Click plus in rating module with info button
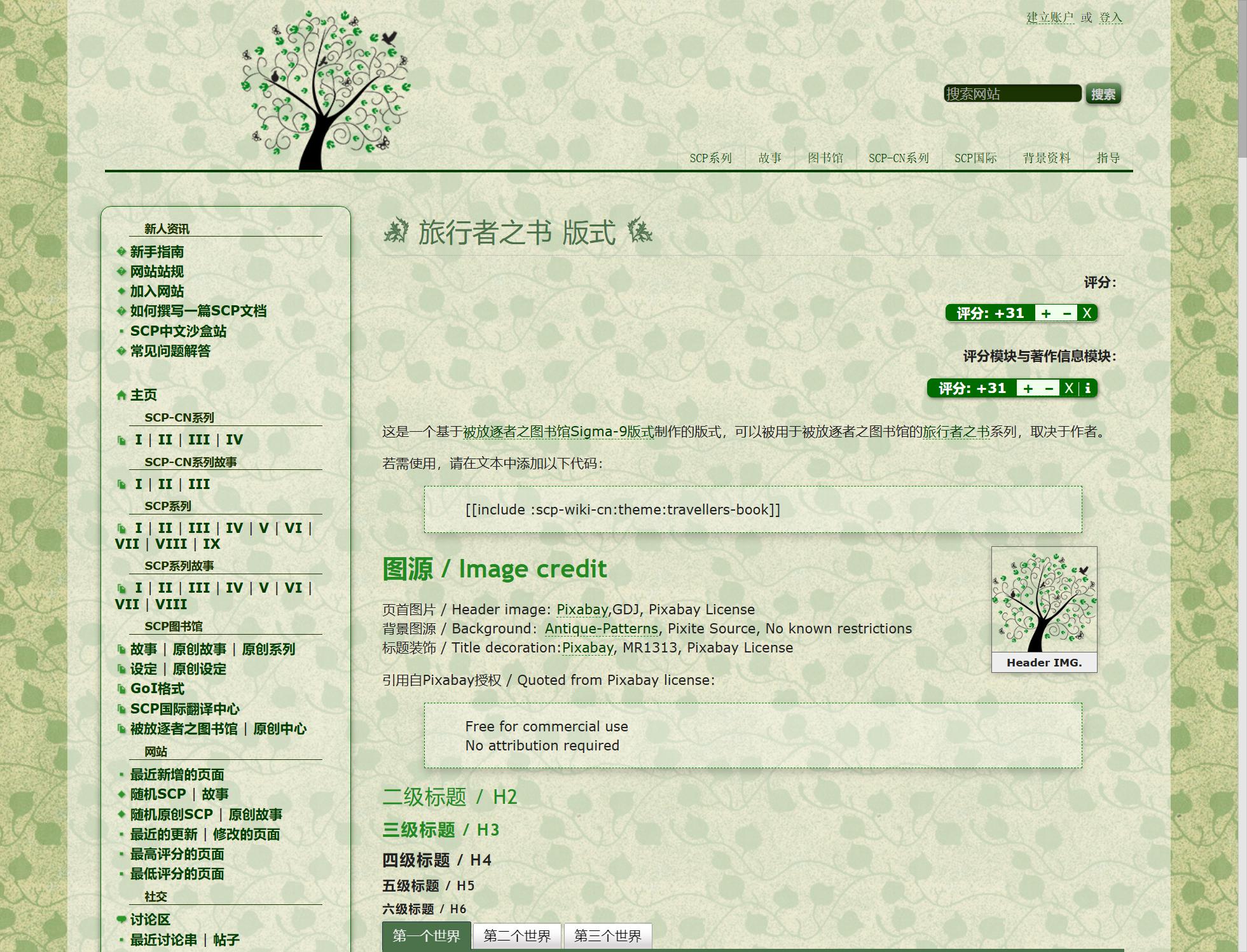The width and height of the screenshot is (1247, 952). 1028,389
